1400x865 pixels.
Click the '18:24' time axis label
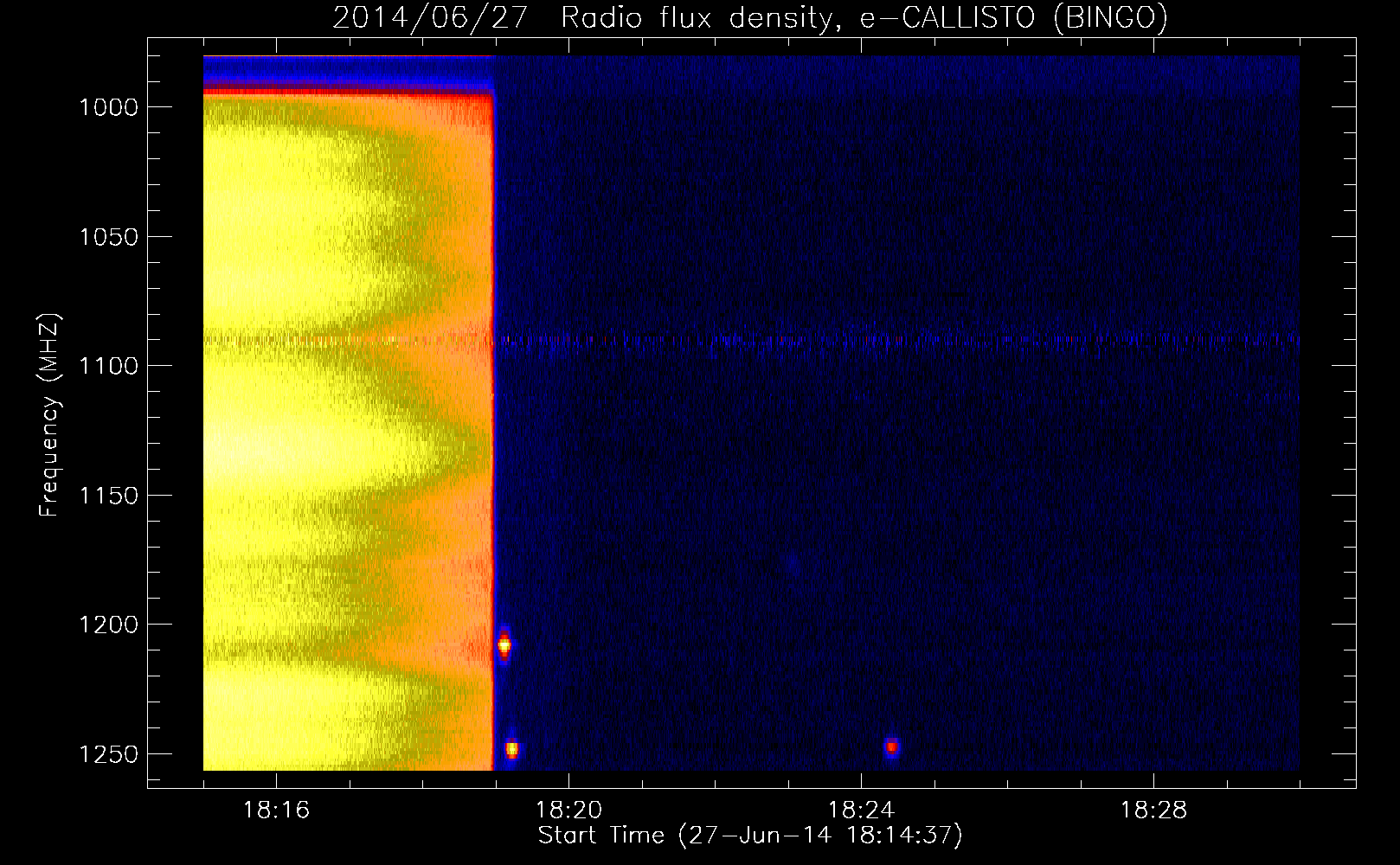tap(861, 811)
